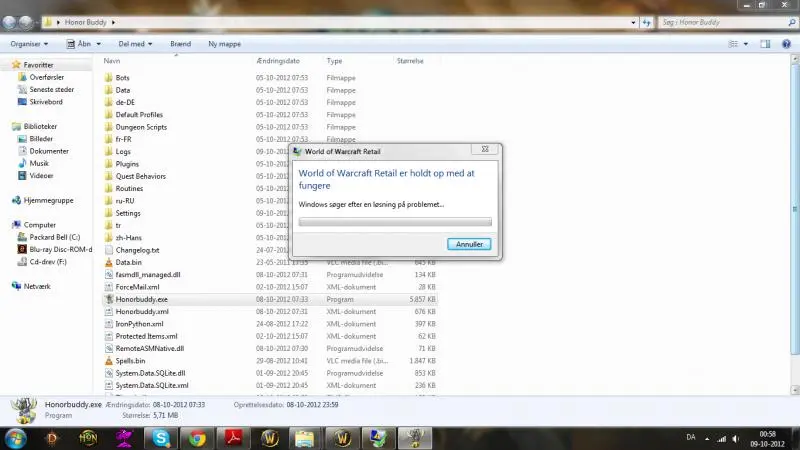The width and height of the screenshot is (800, 450).
Task: Click the volume icon in system tray
Action: coord(735,438)
